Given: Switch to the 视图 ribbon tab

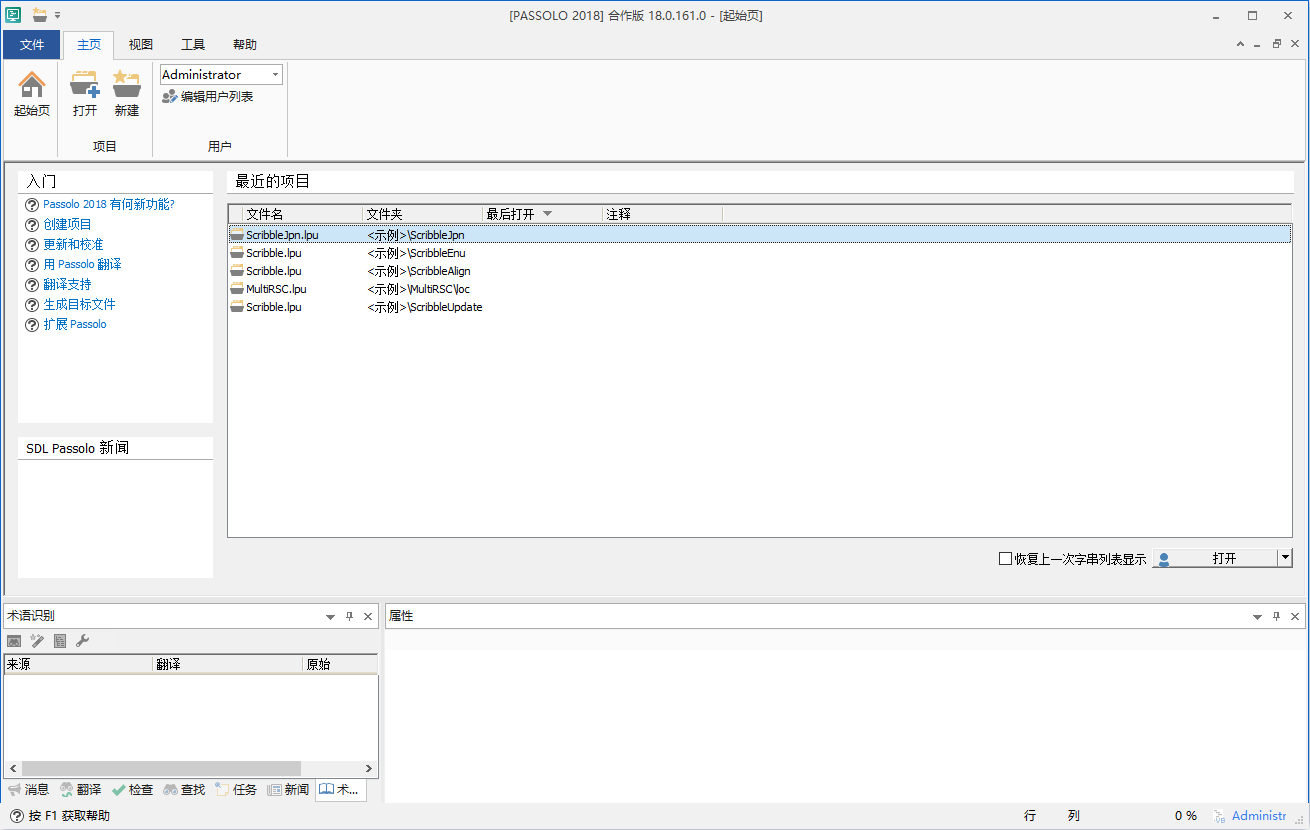Looking at the screenshot, I should (x=141, y=45).
